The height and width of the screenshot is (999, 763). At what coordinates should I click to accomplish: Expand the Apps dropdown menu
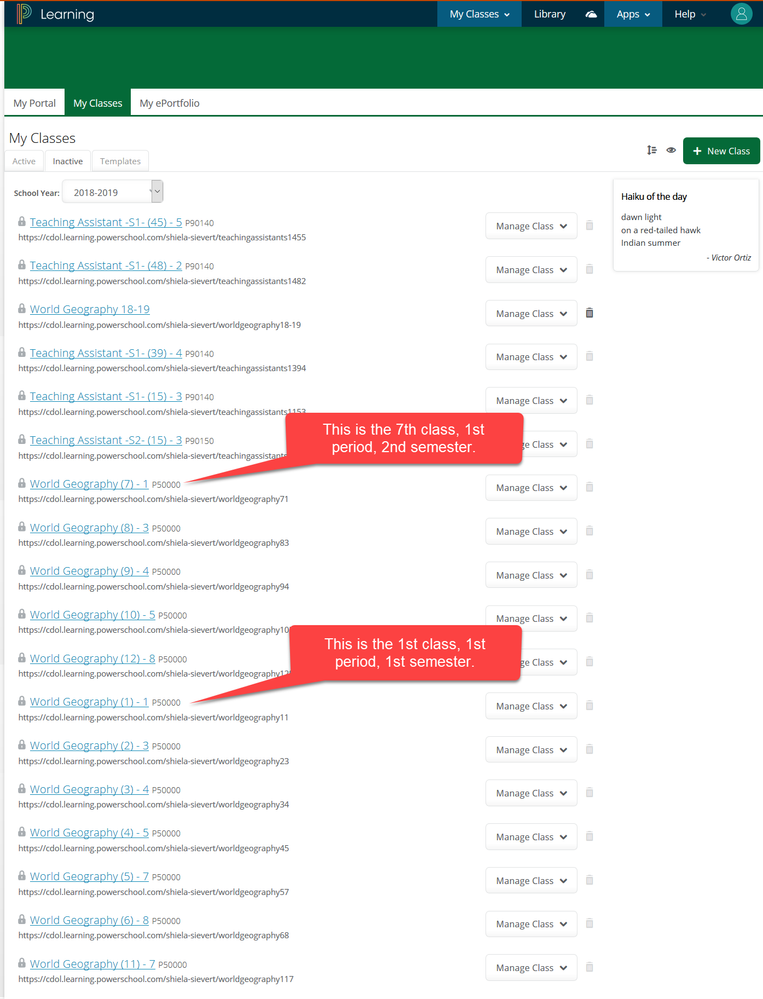click(x=632, y=14)
